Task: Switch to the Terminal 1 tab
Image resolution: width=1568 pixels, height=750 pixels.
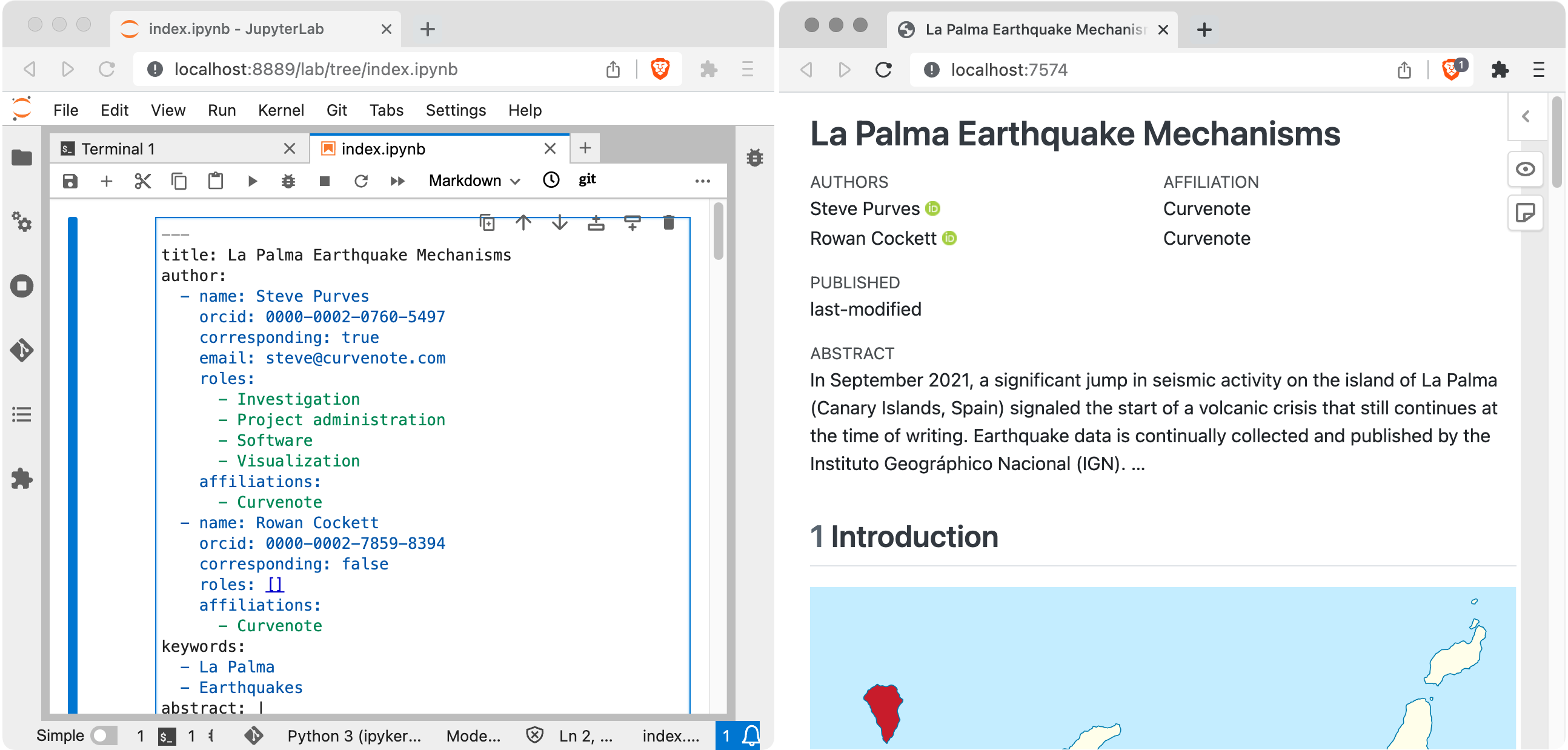Action: 122,148
